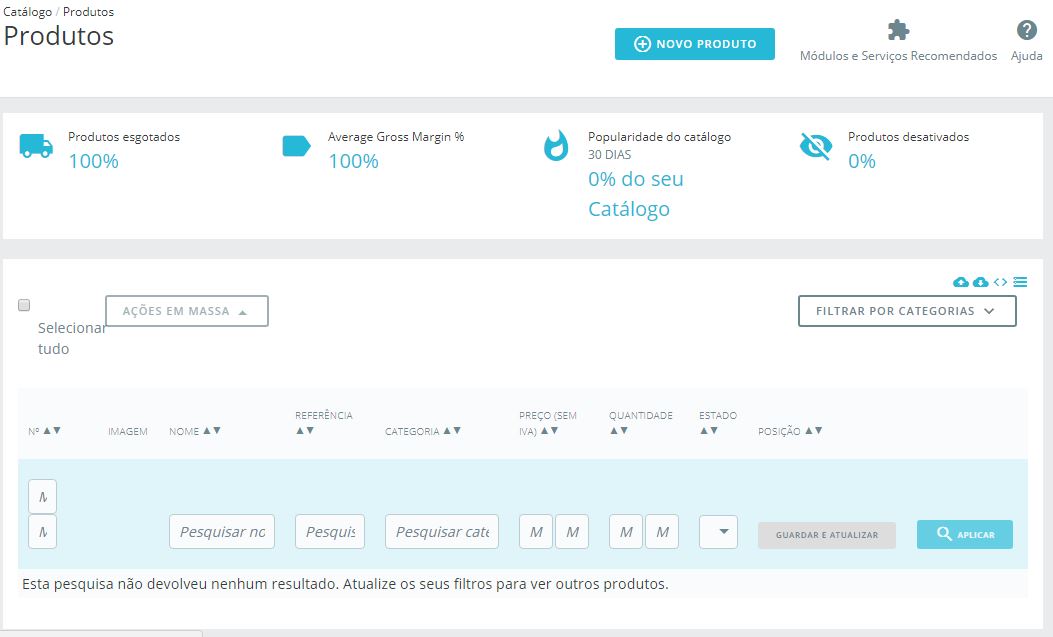Sort Quantidade column descending with down arrow
Viewport: 1053px width, 637px height.
click(623, 430)
